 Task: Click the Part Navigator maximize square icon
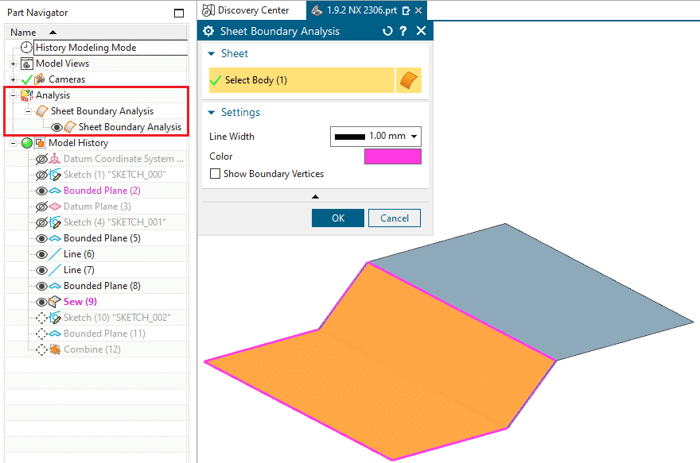point(179,13)
